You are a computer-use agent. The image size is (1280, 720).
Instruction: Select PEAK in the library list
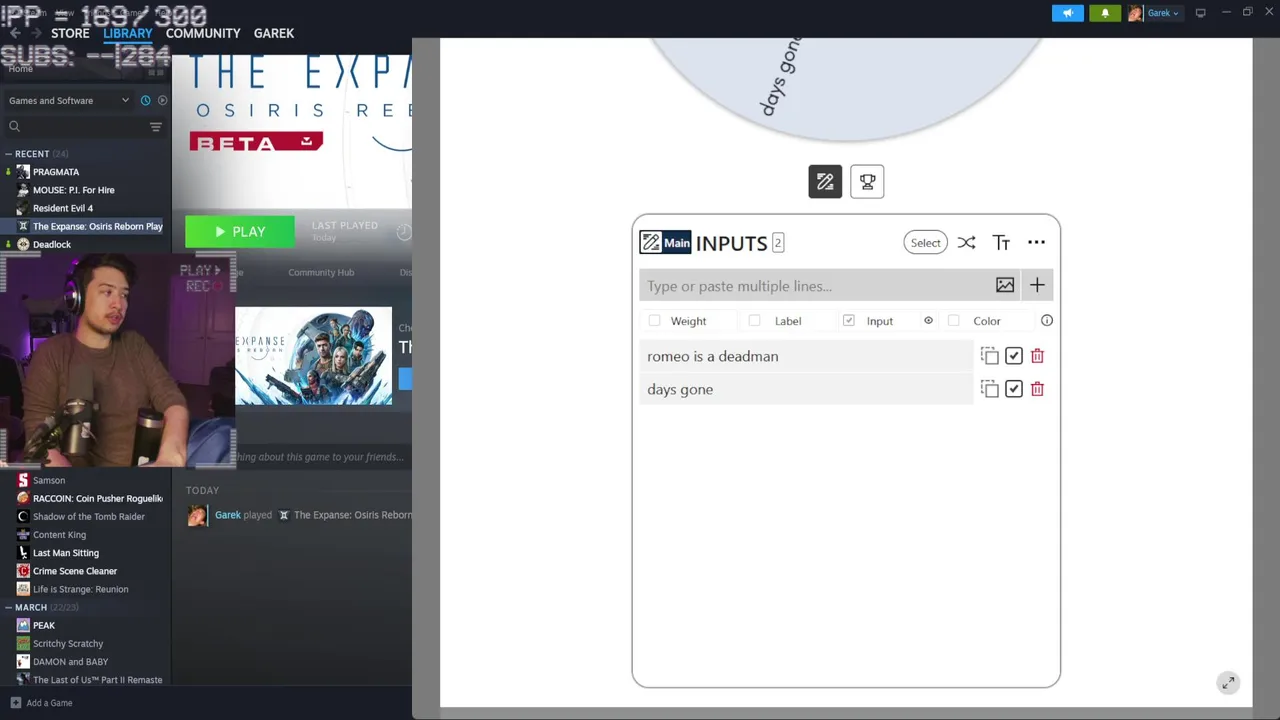(44, 626)
